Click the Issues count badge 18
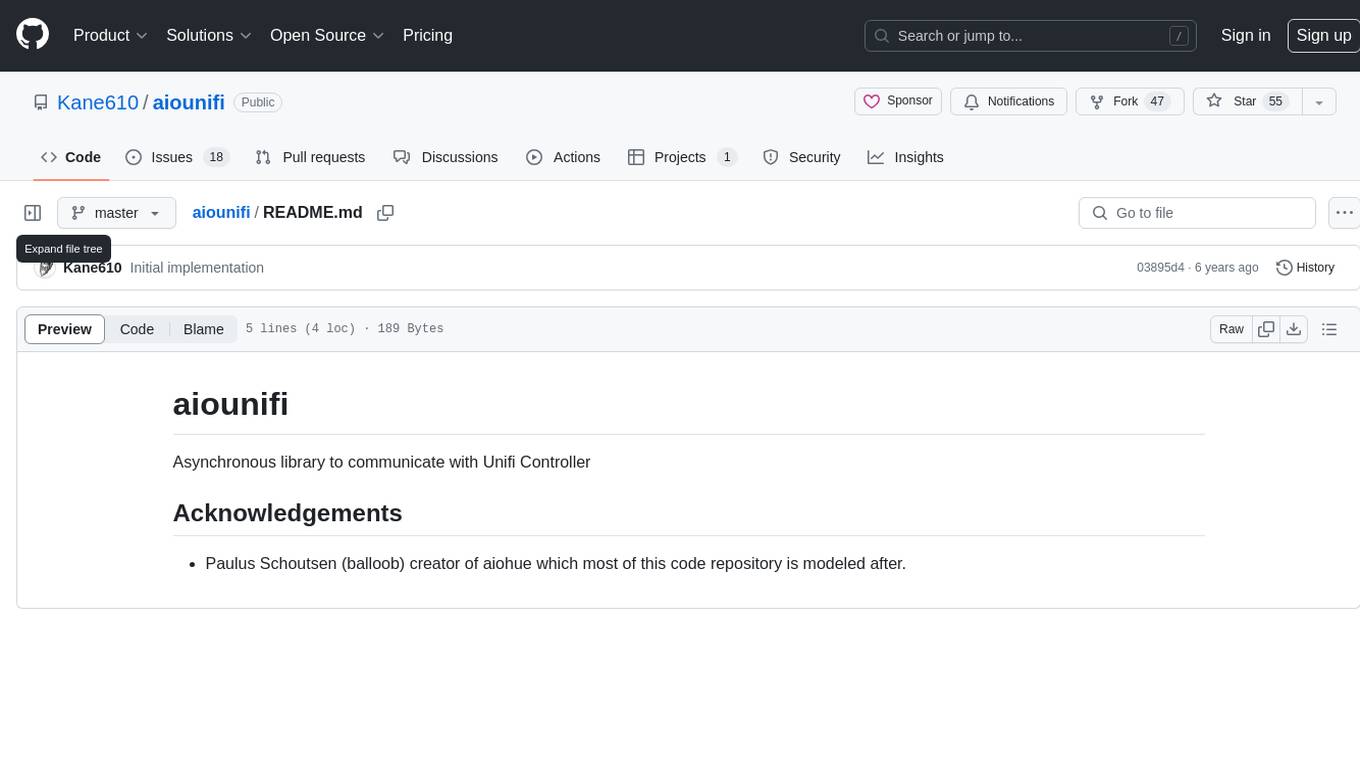The image size is (1360, 764). point(216,157)
